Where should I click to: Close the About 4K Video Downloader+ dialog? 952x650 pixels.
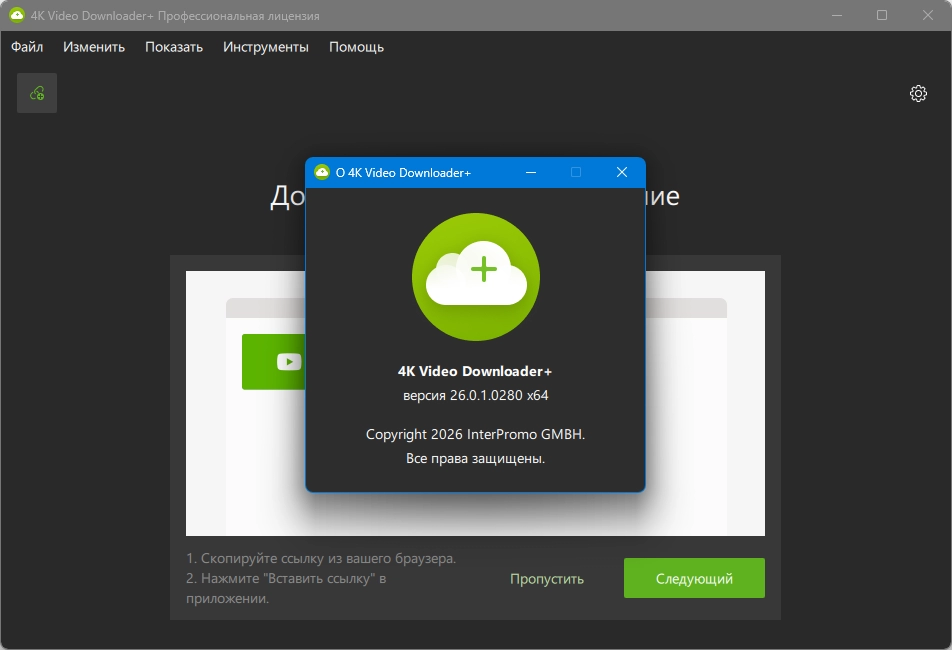[x=622, y=172]
